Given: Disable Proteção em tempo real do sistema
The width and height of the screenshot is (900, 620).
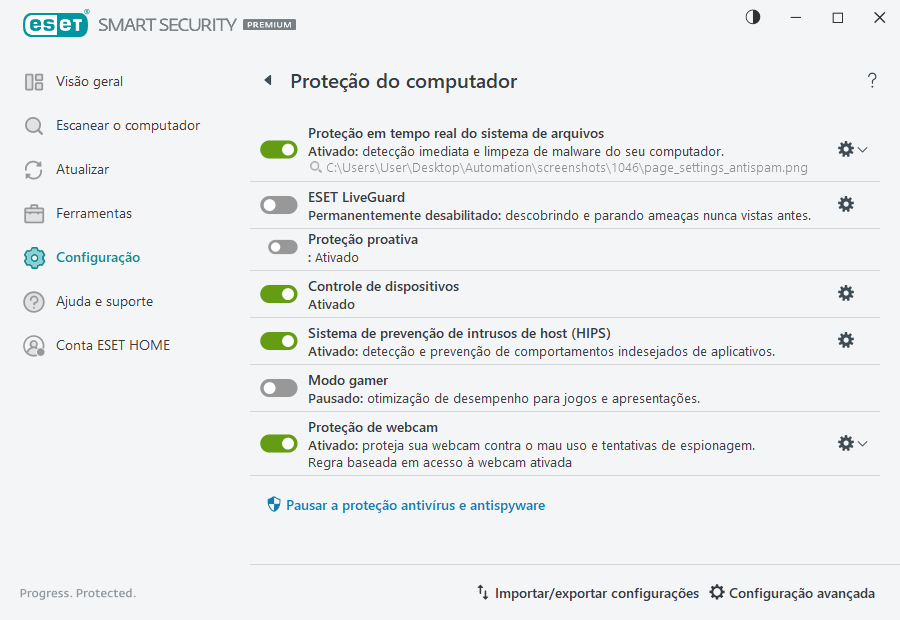Looking at the screenshot, I should pyautogui.click(x=278, y=149).
